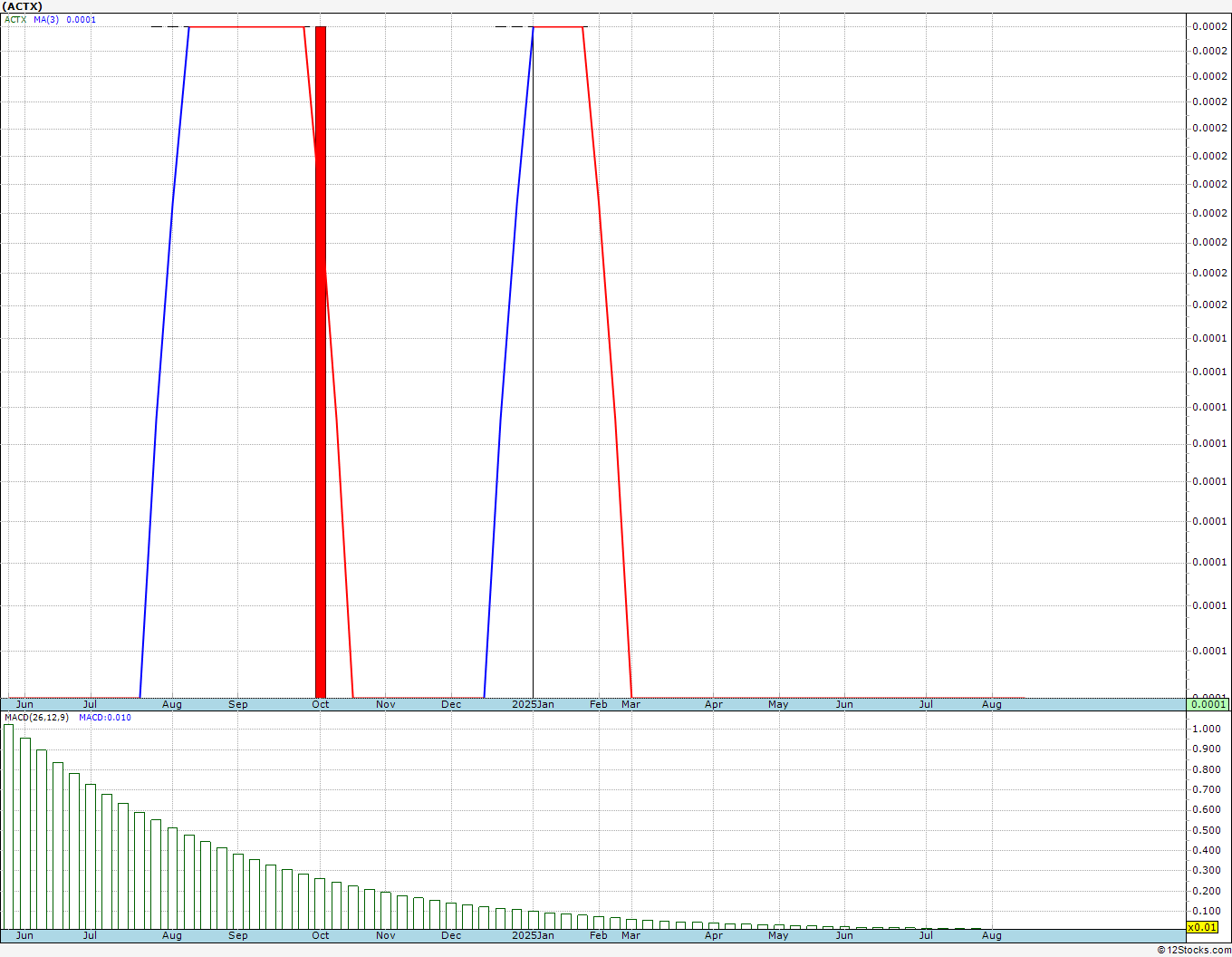Click the black vertical line at 2025 January
This screenshot has height=957, width=1232.
(533, 362)
